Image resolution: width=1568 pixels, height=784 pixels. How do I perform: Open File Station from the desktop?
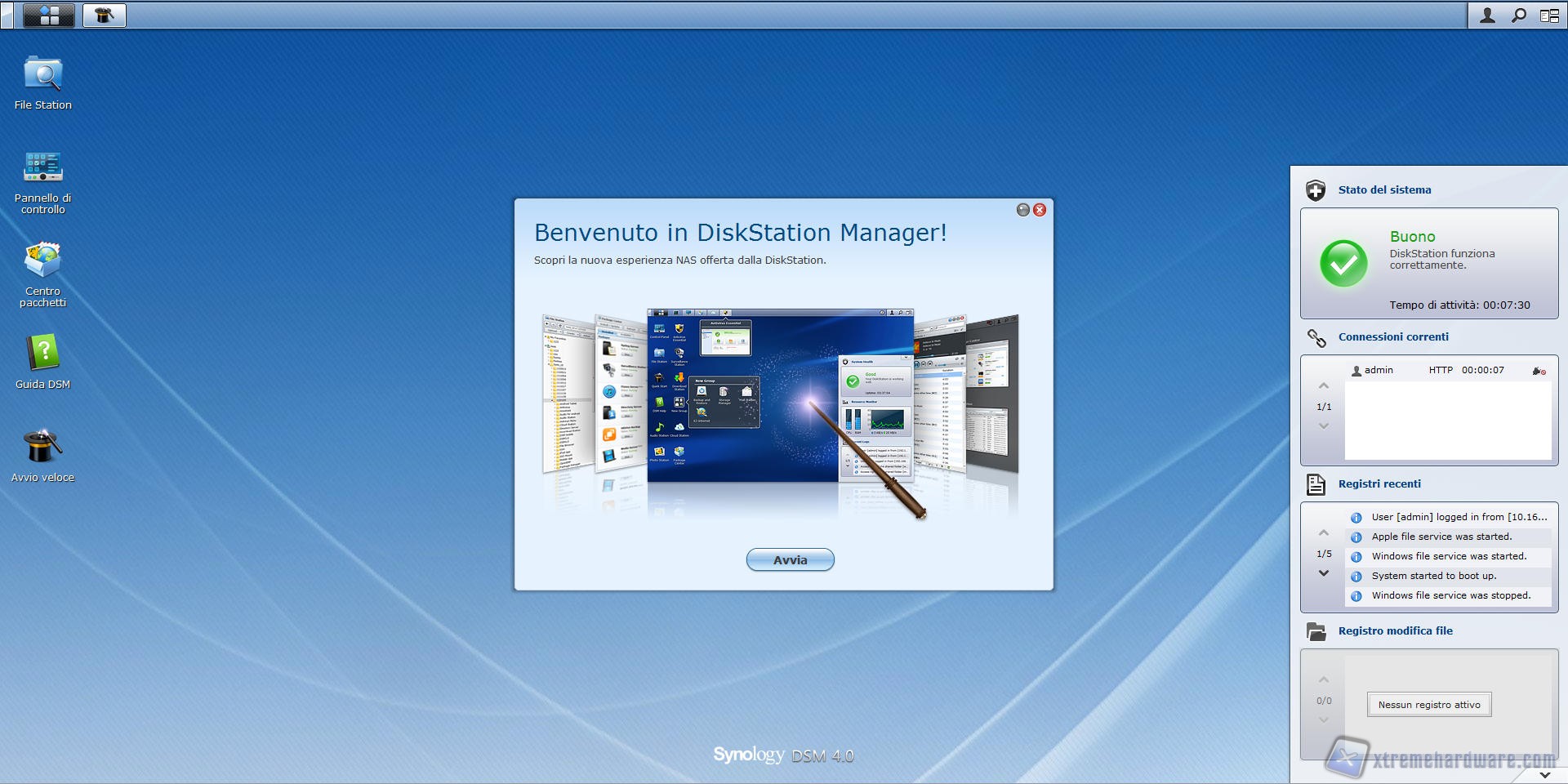tap(42, 76)
